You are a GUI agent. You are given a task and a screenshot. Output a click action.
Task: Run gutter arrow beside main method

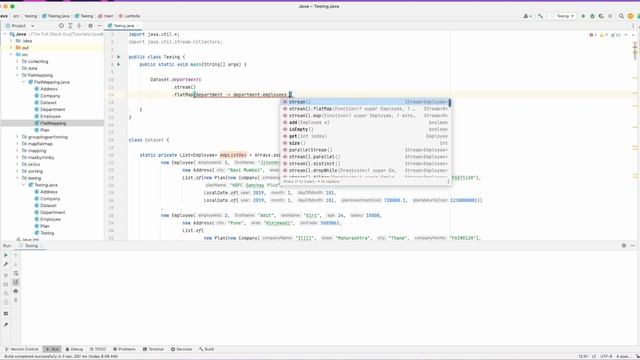pyautogui.click(x=119, y=64)
